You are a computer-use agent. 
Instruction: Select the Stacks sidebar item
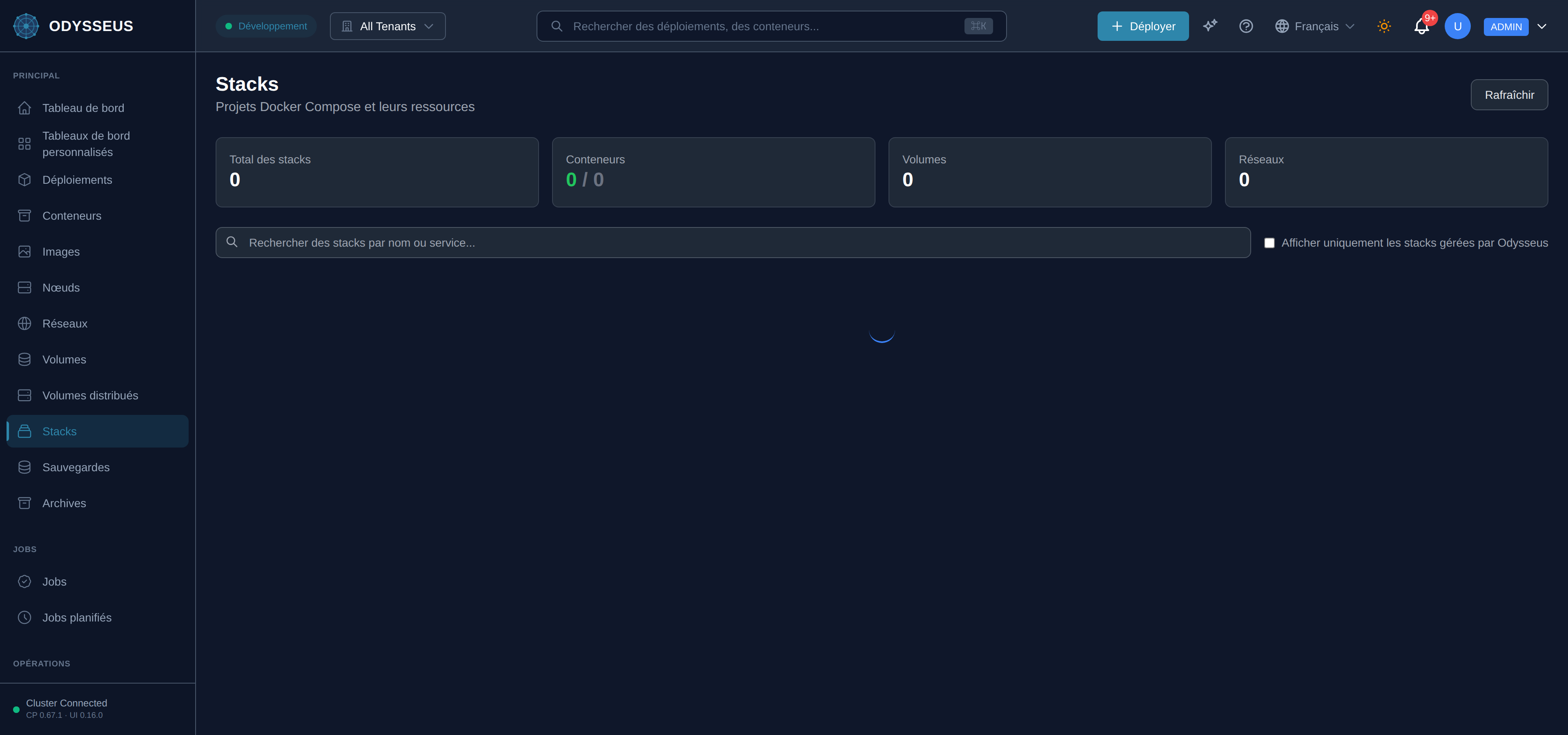click(98, 431)
